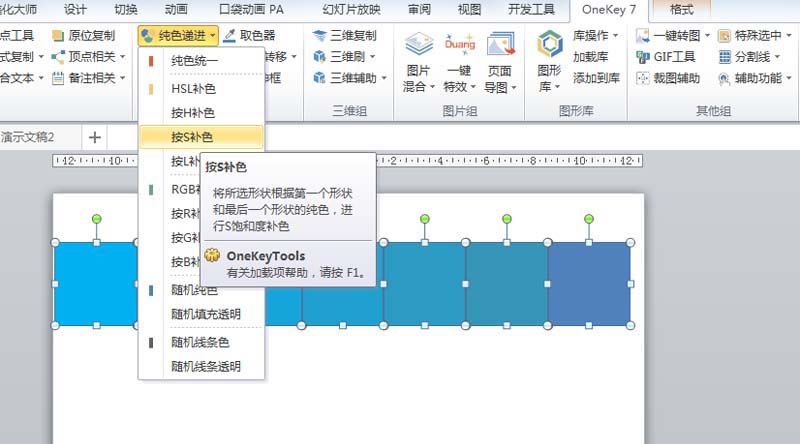Click the 原位复制 in-place copy button
The image size is (800, 444).
coord(59,35)
